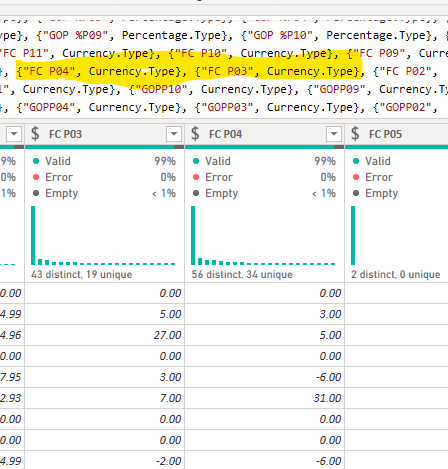Select the 3.00 cell in FC P03
The width and height of the screenshot is (448, 469).
coord(104,377)
